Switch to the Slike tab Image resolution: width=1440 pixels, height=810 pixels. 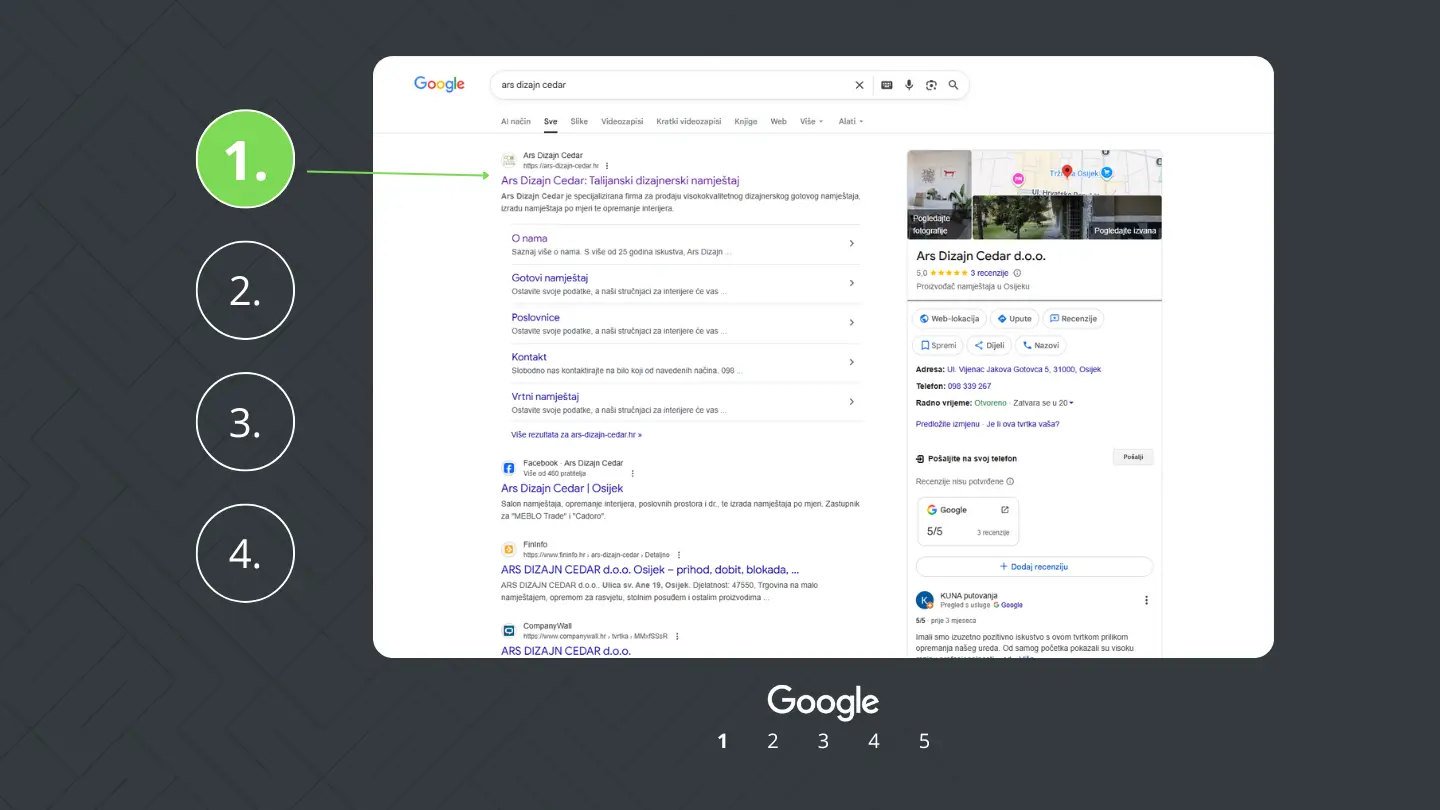579,121
